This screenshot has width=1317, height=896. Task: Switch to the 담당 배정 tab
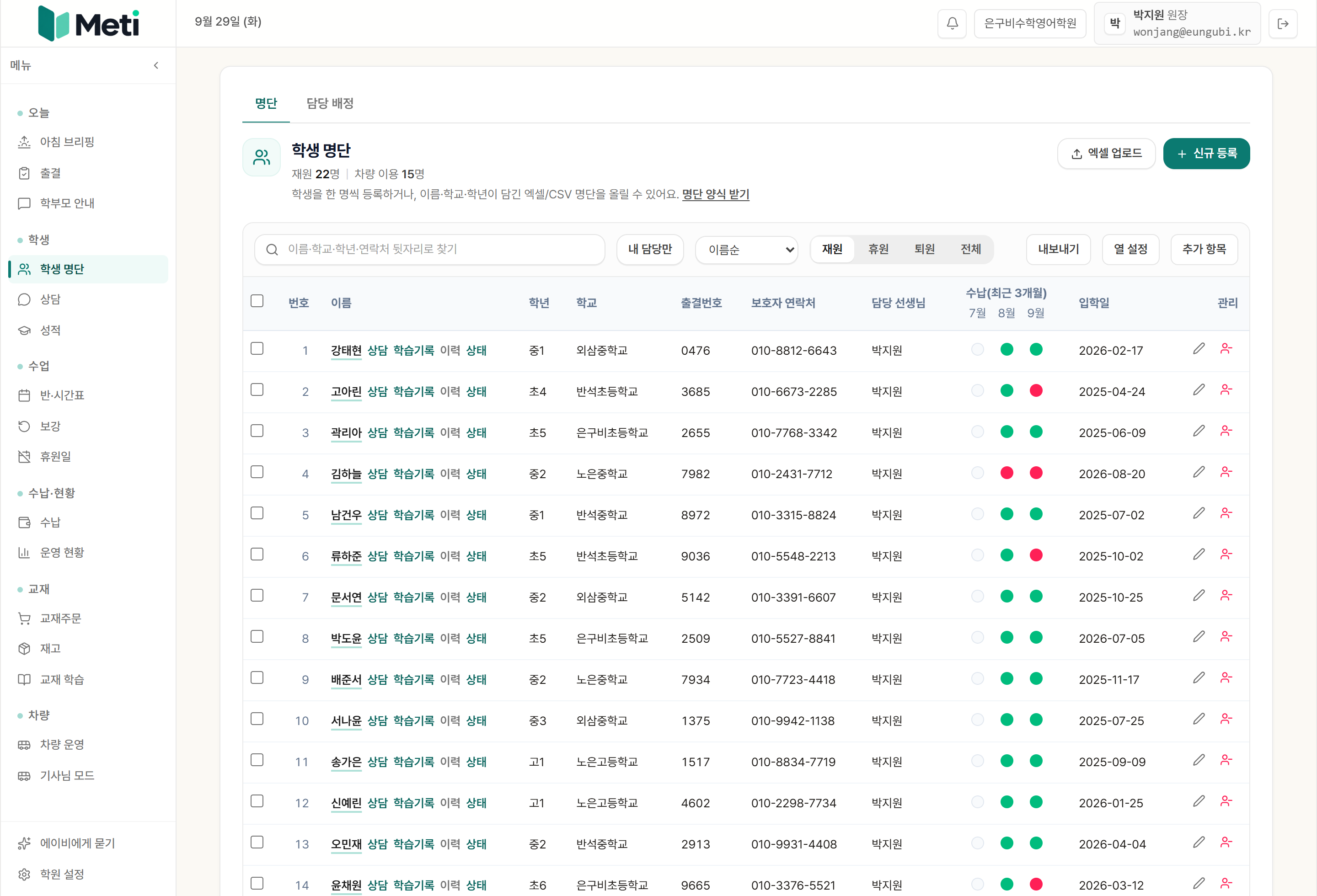pos(330,103)
